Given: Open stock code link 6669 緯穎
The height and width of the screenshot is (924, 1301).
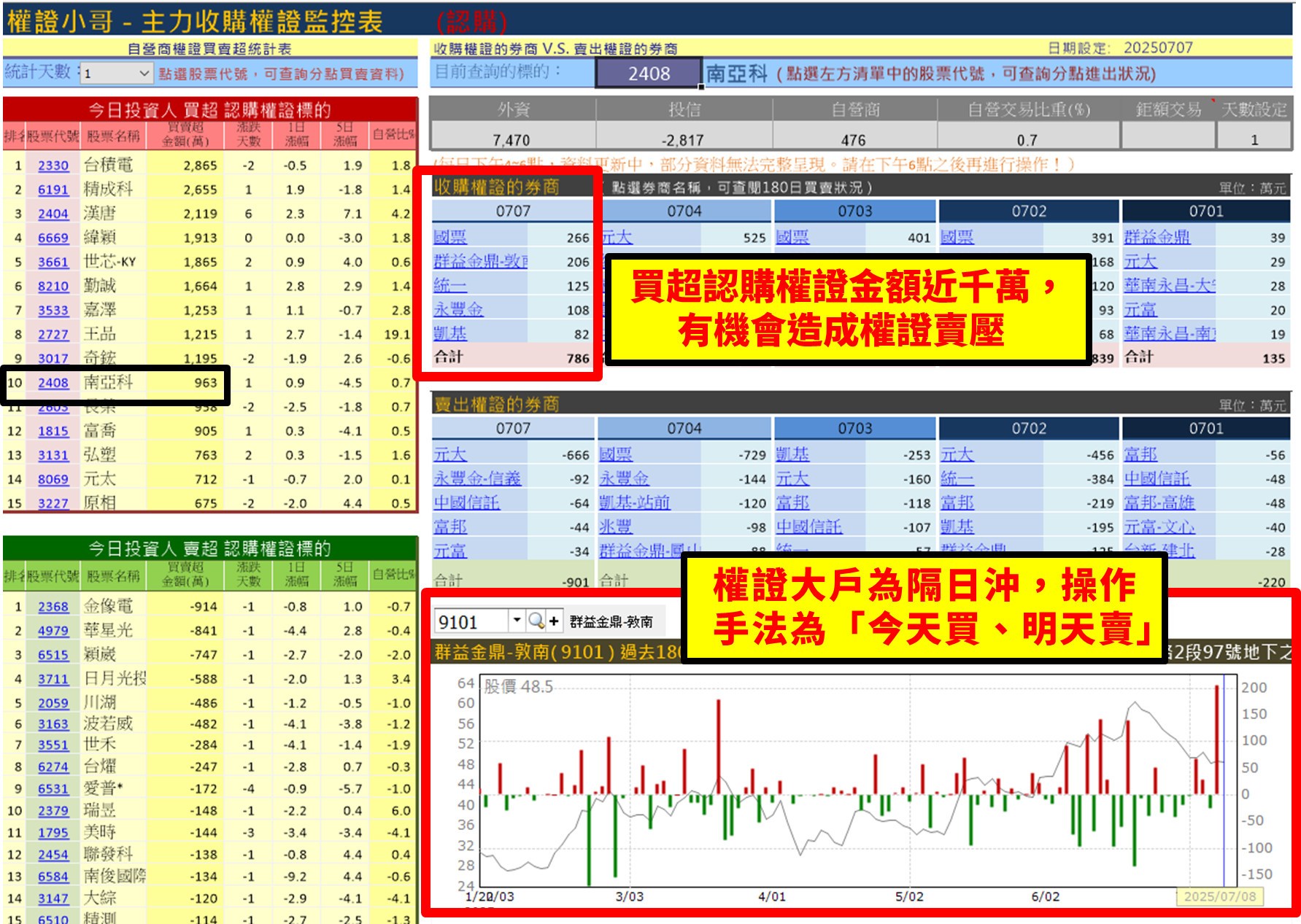Looking at the screenshot, I should [53, 238].
